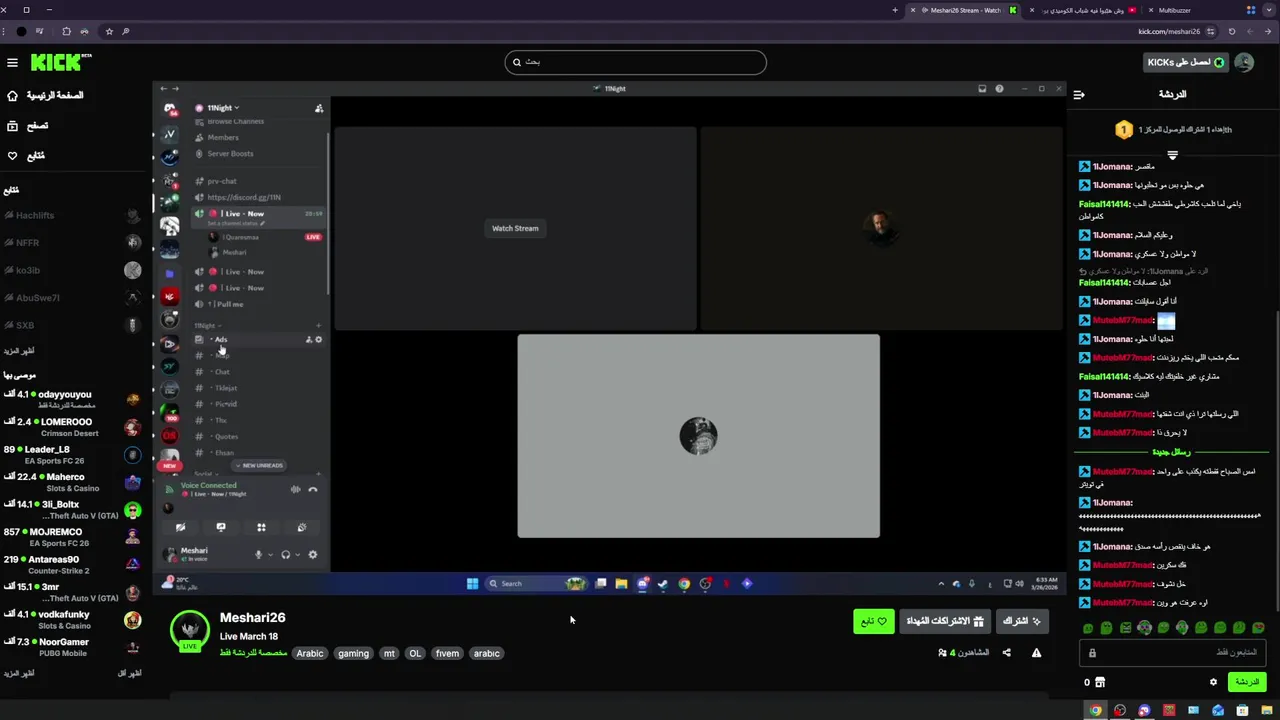Jump to NEW UNREADS in channel list

258,466
